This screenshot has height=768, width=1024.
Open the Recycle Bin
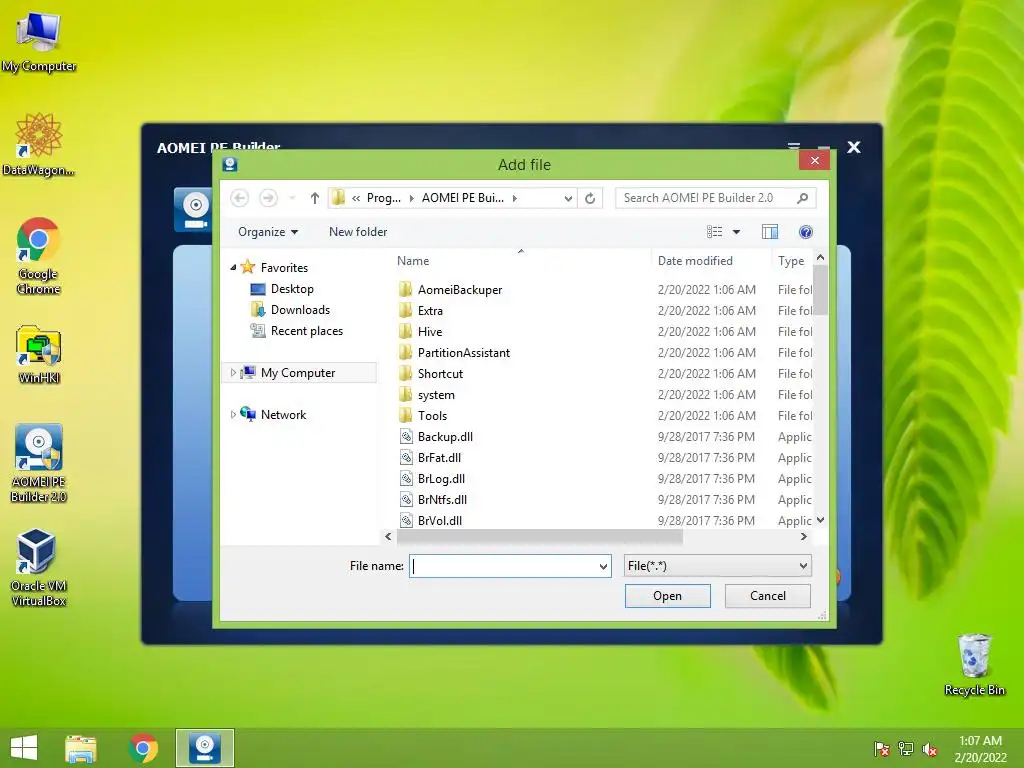(974, 664)
